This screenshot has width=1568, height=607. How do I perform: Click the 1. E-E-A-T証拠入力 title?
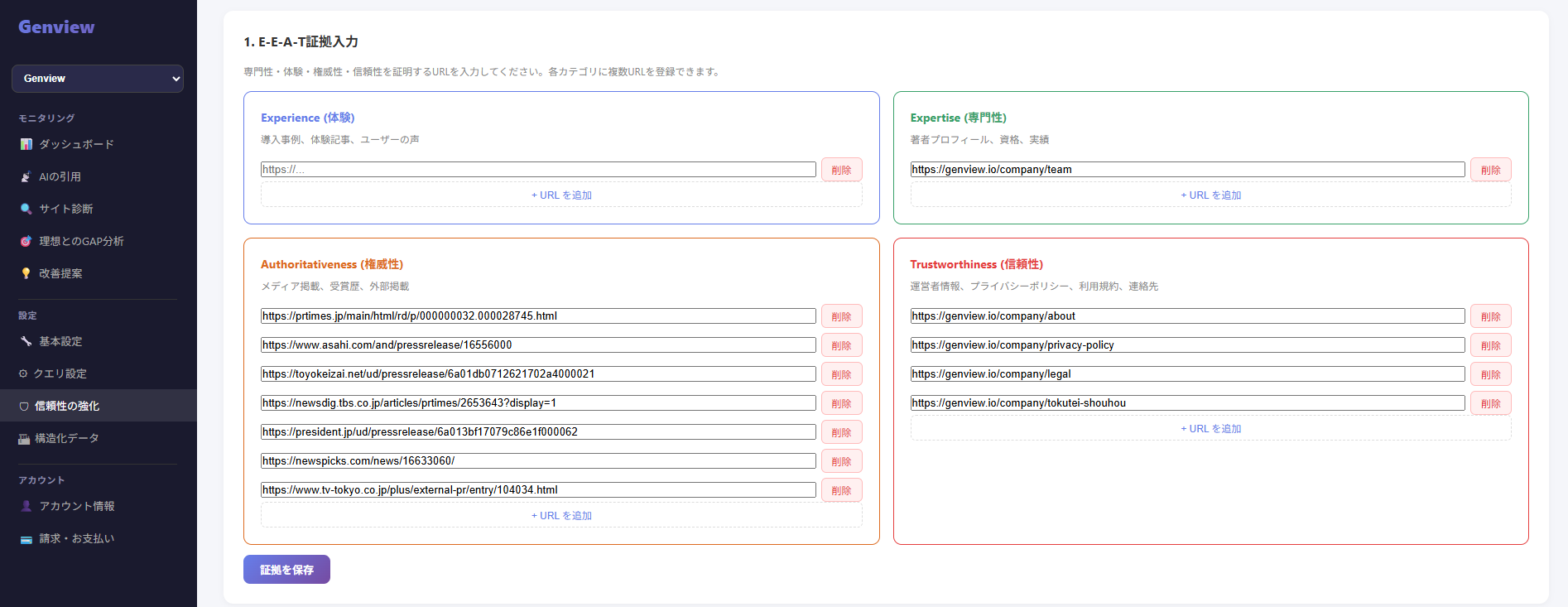tap(301, 41)
